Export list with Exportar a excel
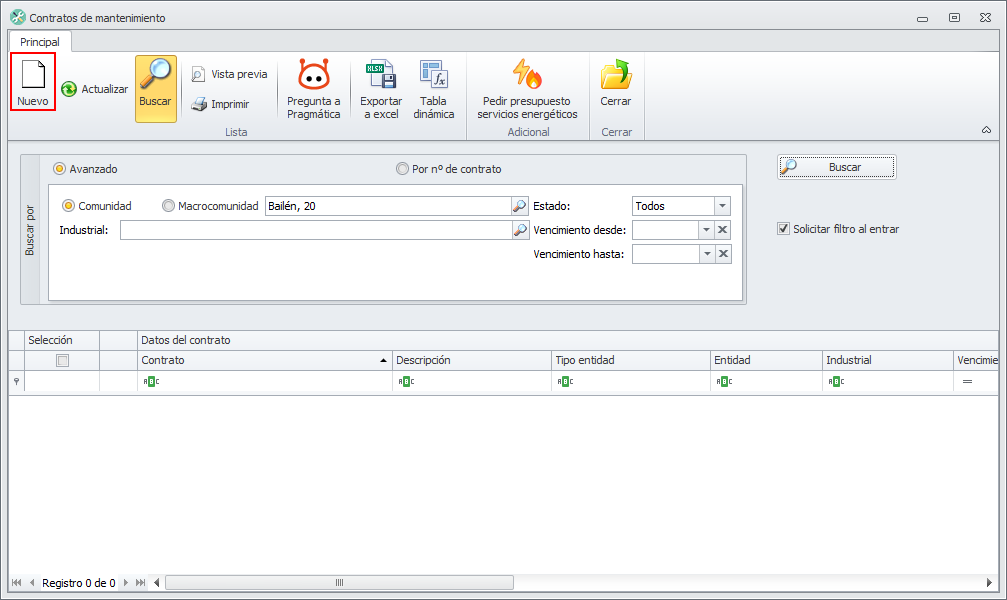This screenshot has width=1007, height=600. click(381, 89)
